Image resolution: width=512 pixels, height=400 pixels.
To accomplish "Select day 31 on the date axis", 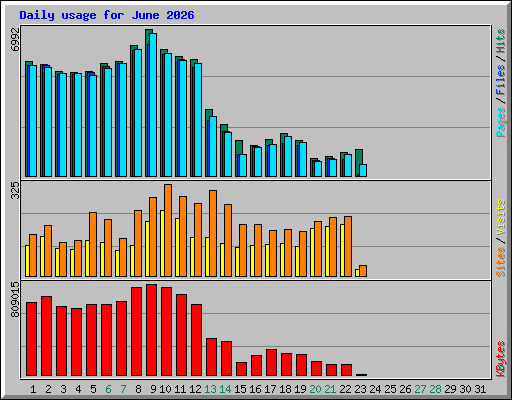I will click(x=480, y=389).
